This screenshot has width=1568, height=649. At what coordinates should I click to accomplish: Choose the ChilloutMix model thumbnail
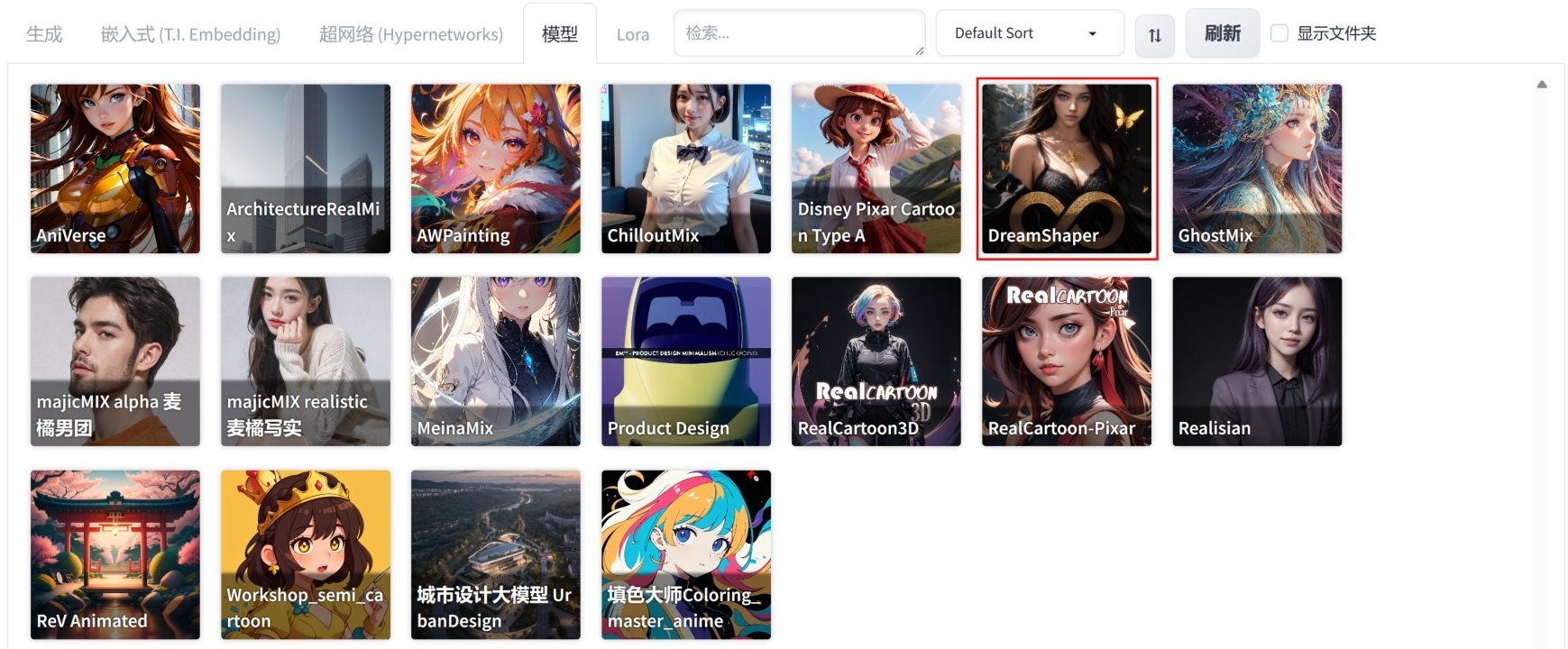[686, 169]
